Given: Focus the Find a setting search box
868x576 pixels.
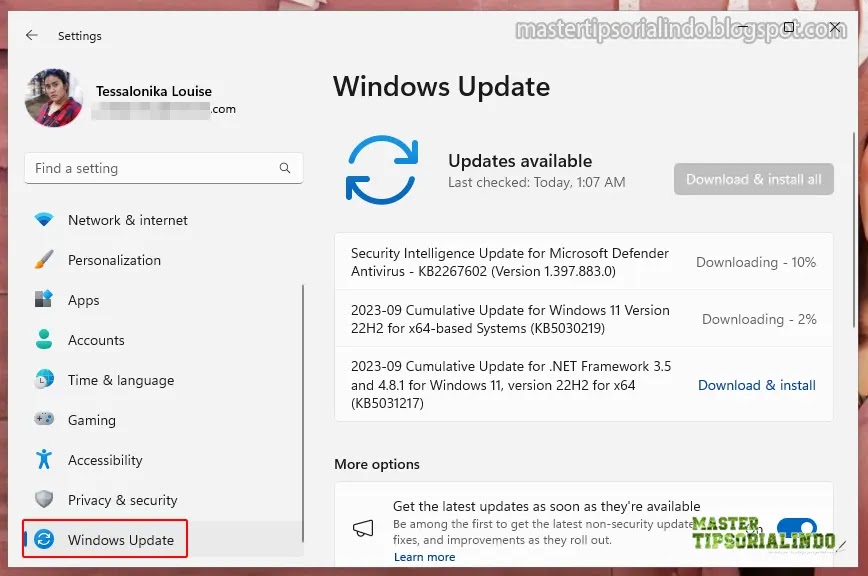Looking at the screenshot, I should tap(164, 168).
